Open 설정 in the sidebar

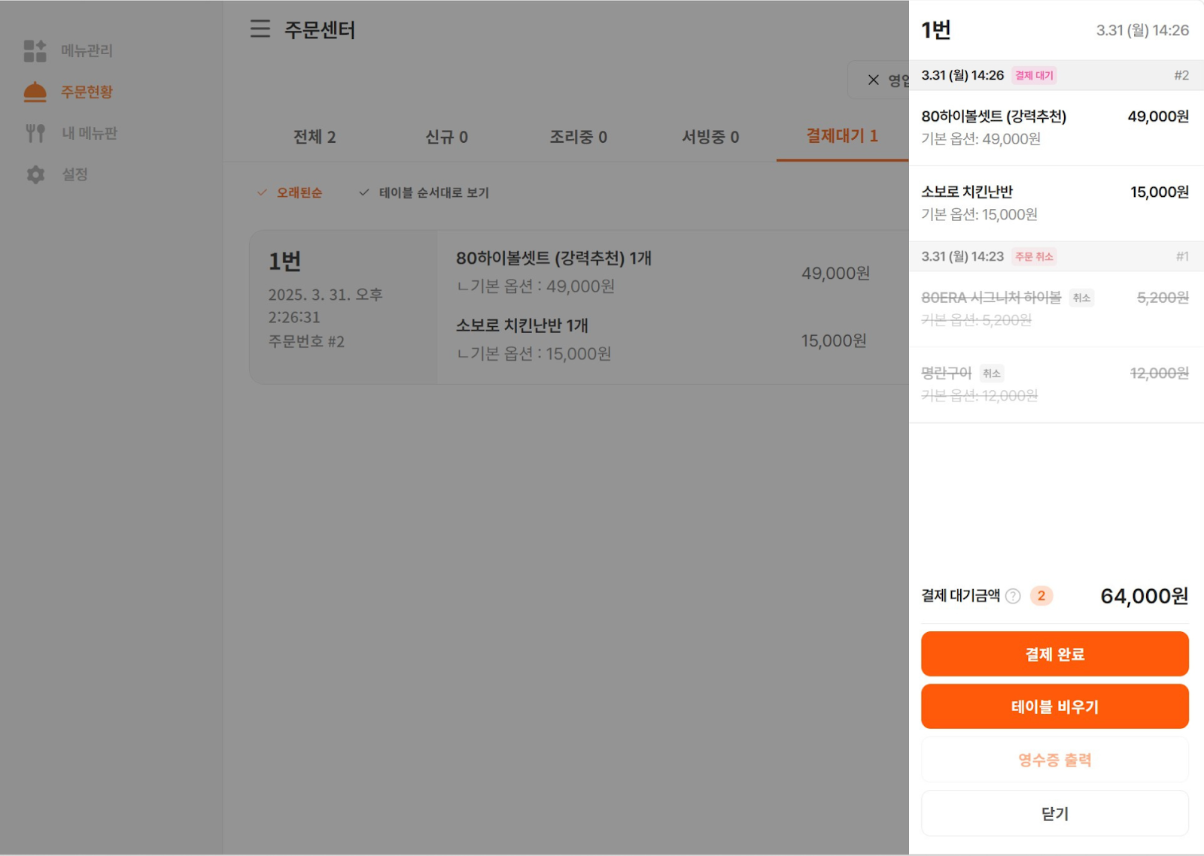[x=75, y=174]
